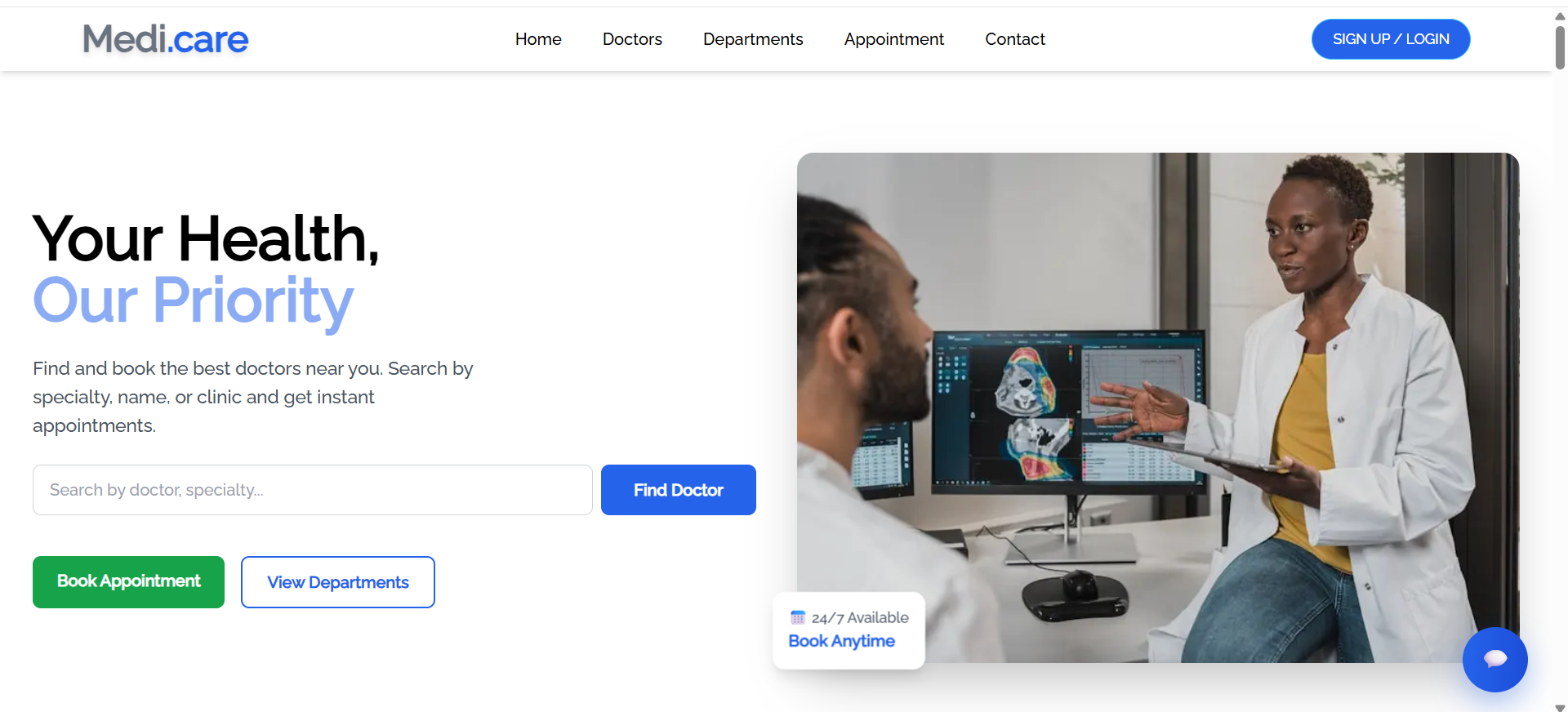
Task: Select Appointment from the navigation bar
Action: pyautogui.click(x=894, y=39)
